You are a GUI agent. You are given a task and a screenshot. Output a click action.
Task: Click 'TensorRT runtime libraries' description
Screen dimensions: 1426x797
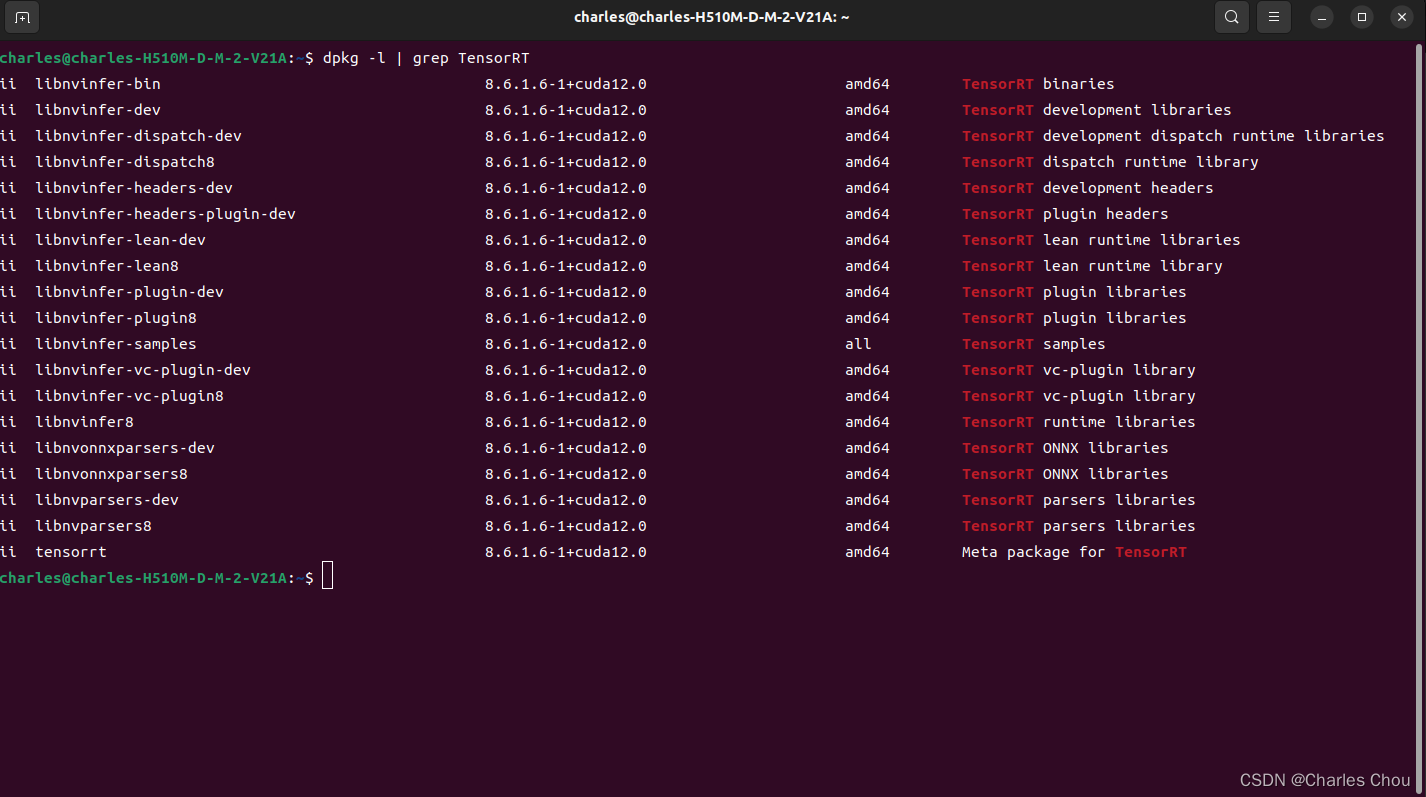[x=1079, y=422]
